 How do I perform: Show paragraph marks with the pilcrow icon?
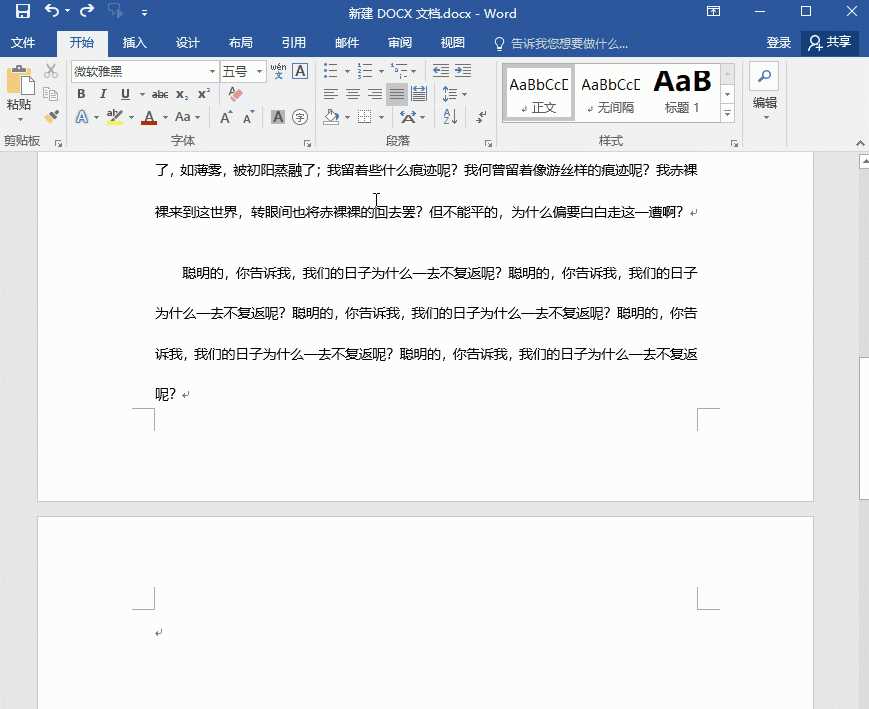pyautogui.click(x=482, y=117)
